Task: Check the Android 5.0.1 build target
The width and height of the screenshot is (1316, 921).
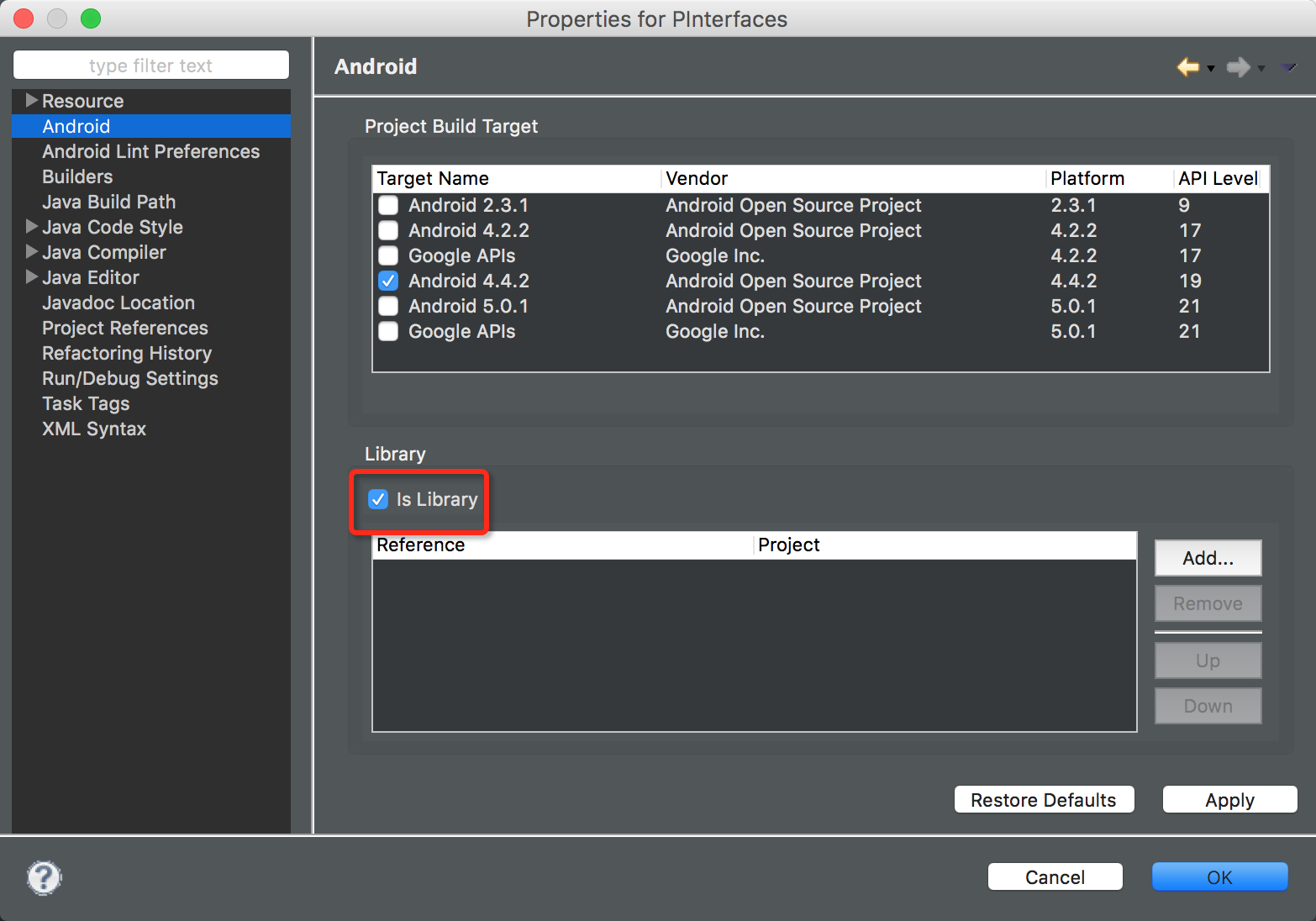Action: click(x=388, y=306)
